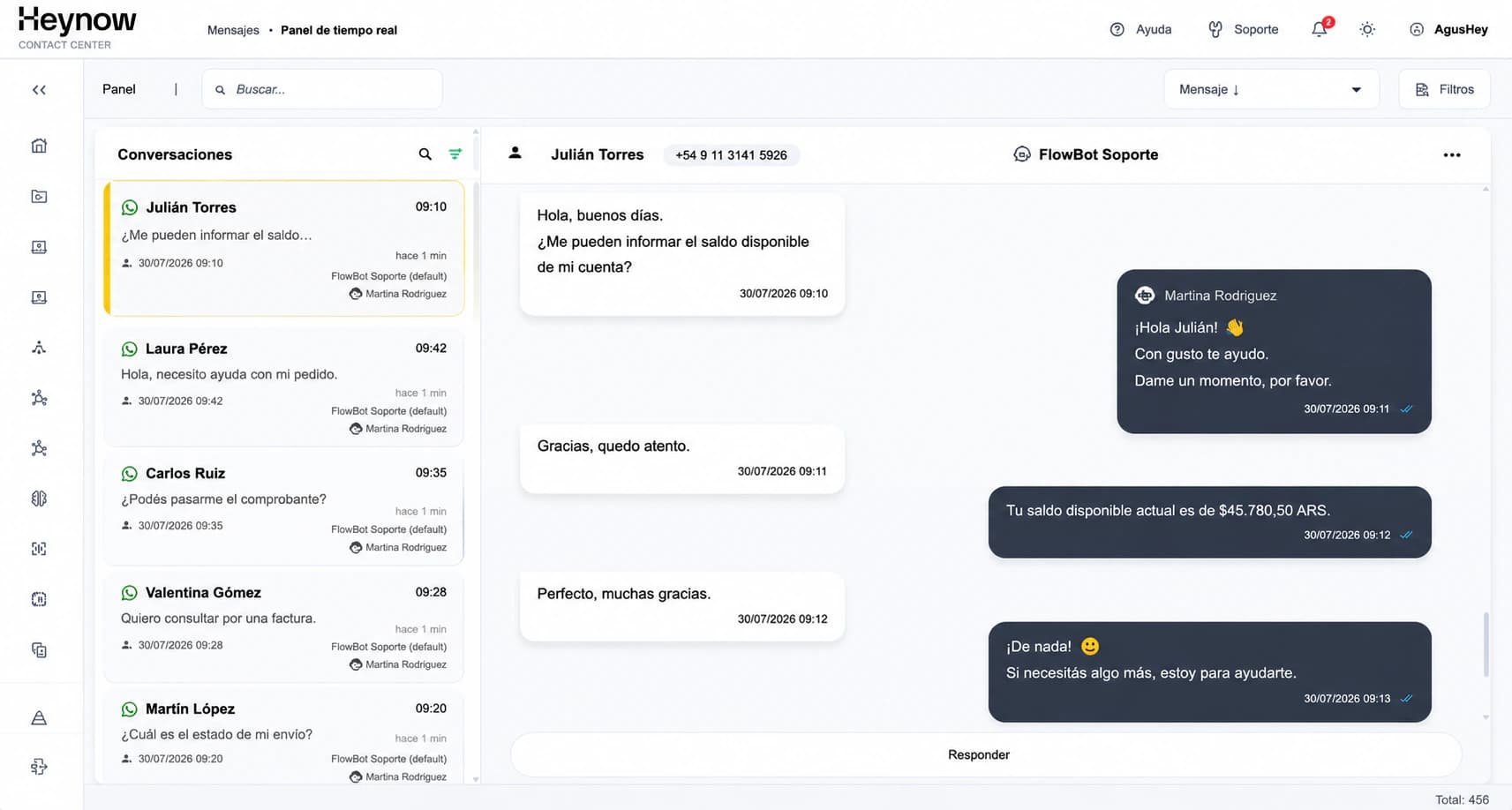Open the brain AI icon in sidebar
The height and width of the screenshot is (810, 1512).
click(39, 499)
